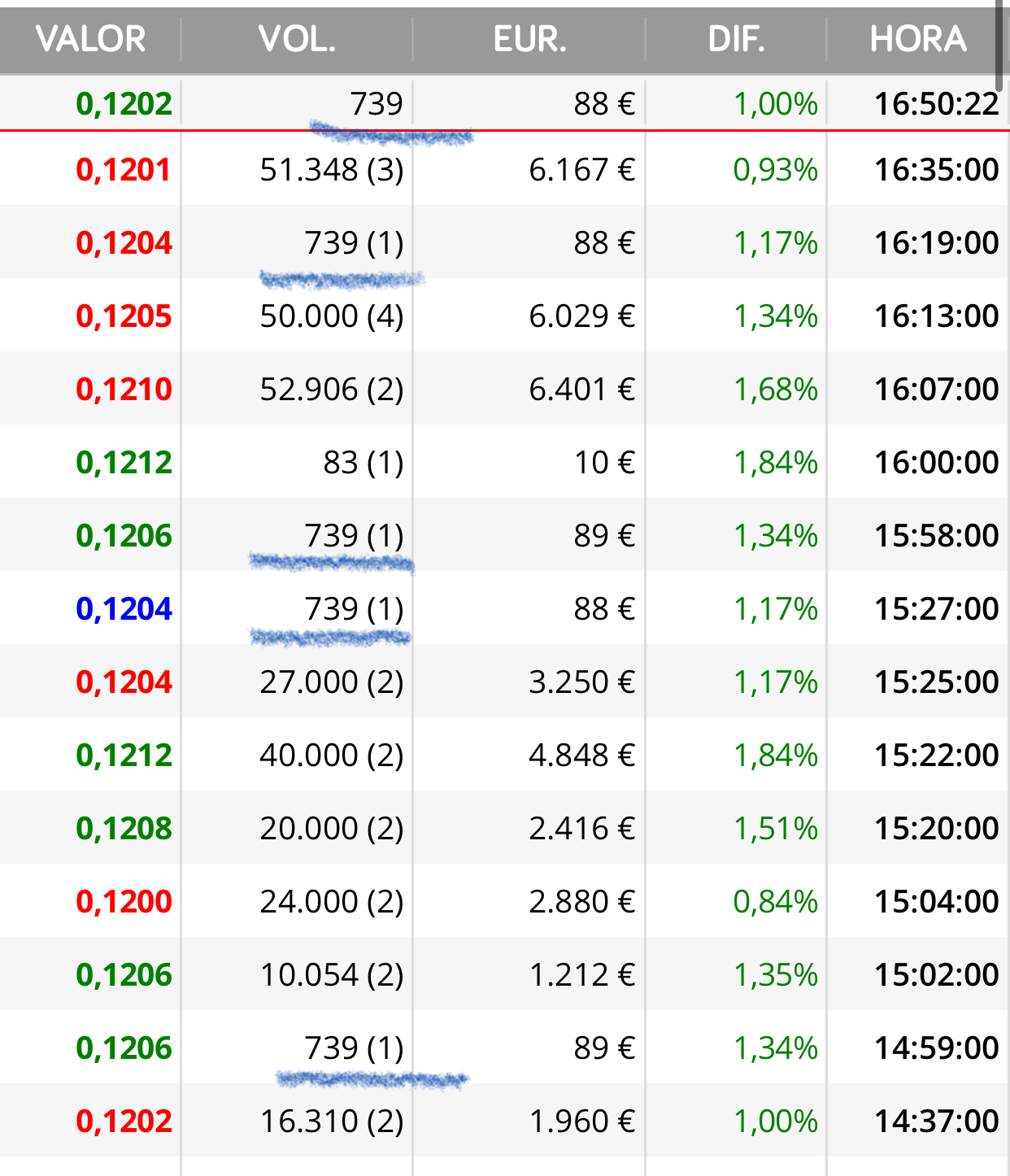
Task: Select time 16:50:22
Action: pyautogui.click(x=937, y=104)
